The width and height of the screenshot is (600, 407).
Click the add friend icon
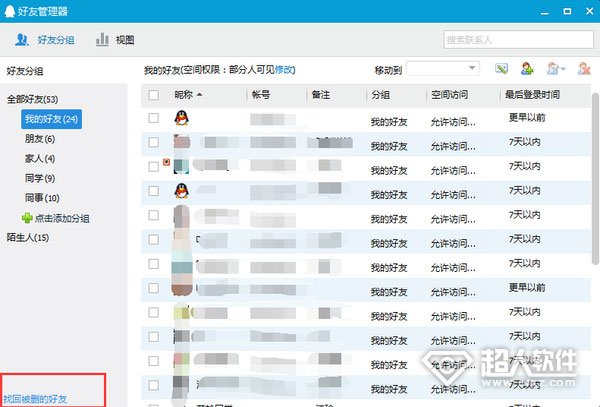pyautogui.click(x=528, y=69)
